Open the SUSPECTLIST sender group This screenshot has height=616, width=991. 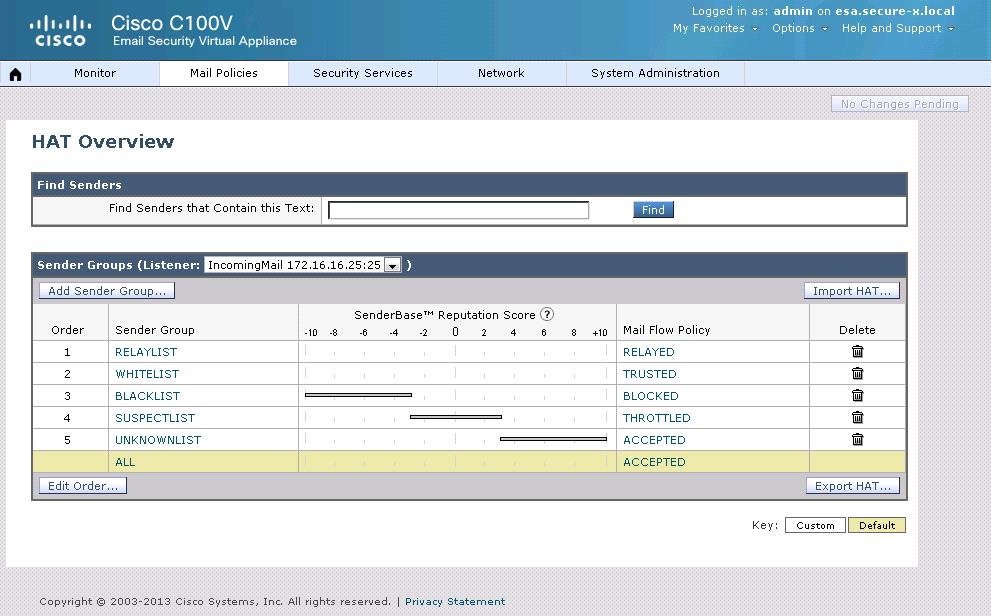(x=155, y=418)
